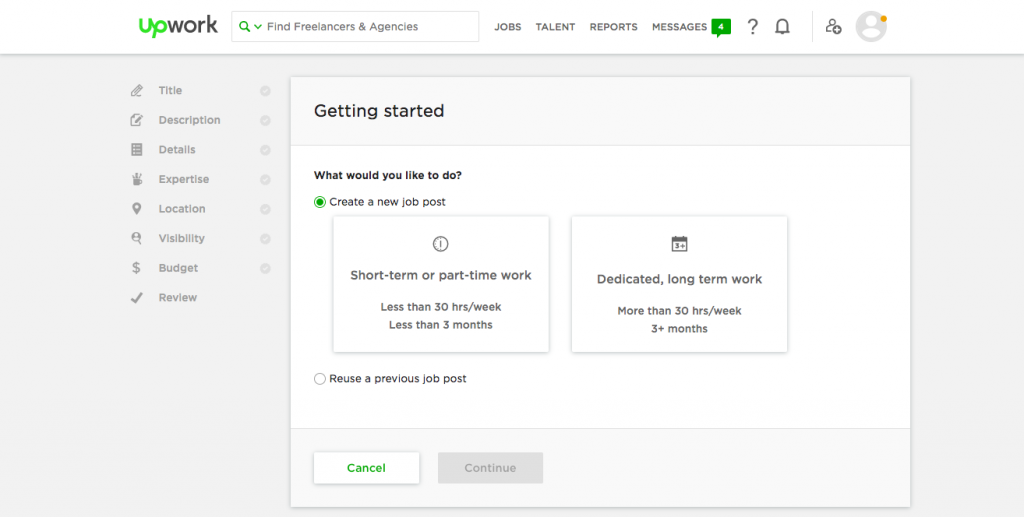The width and height of the screenshot is (1024, 517).
Task: Click the check circle beside Details
Action: click(x=265, y=150)
